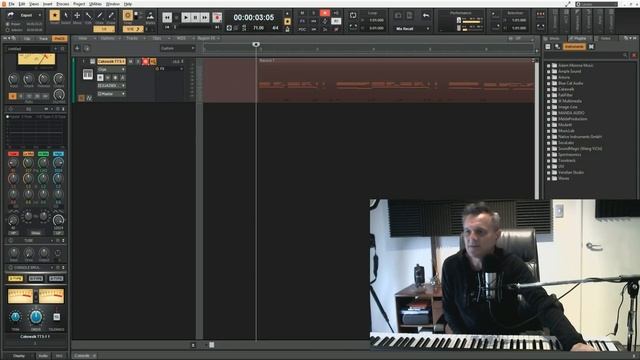Toggle input echo on TTS-1 track

[153, 61]
